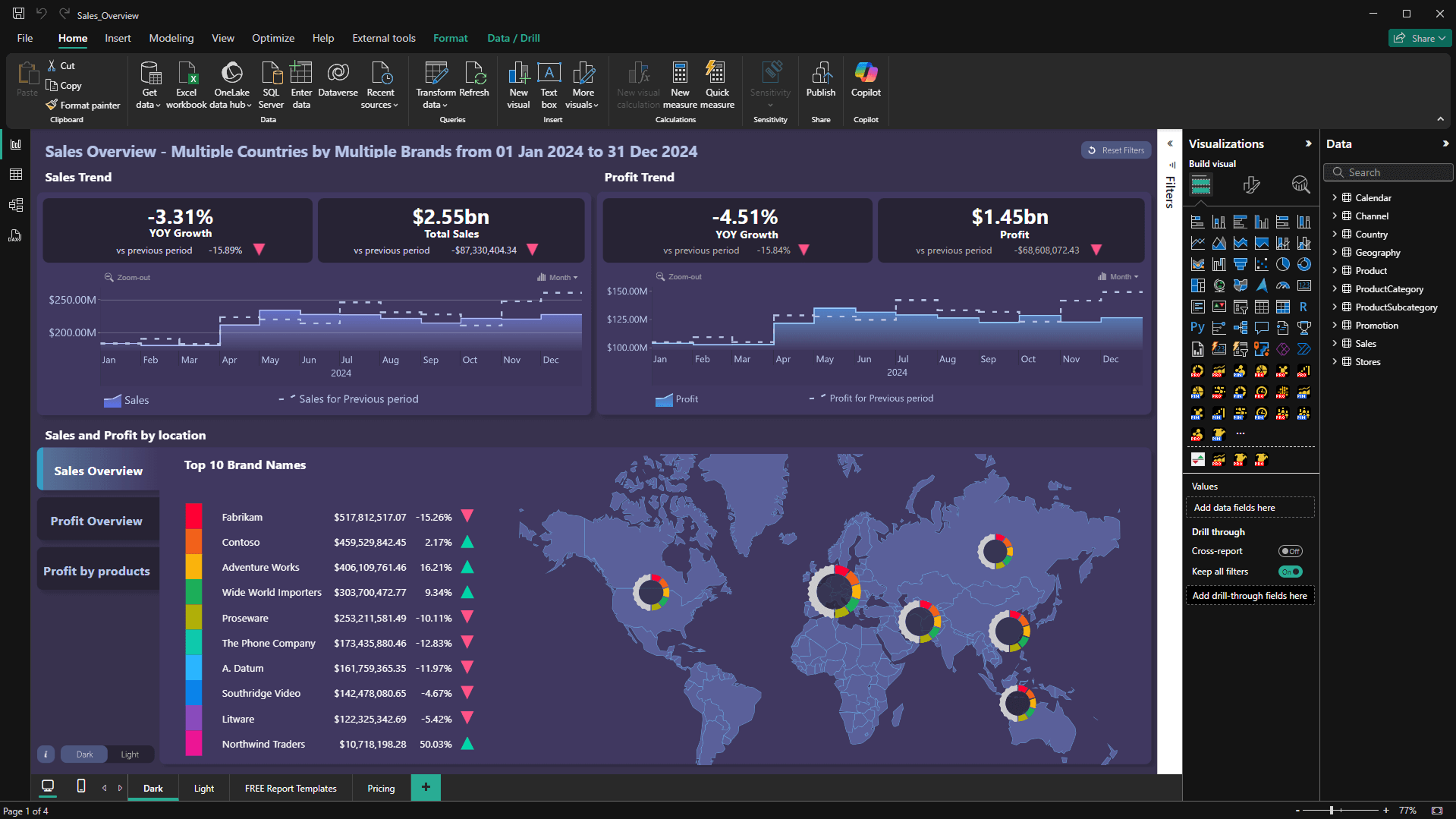Turn off Keep all filters

[x=1290, y=572]
